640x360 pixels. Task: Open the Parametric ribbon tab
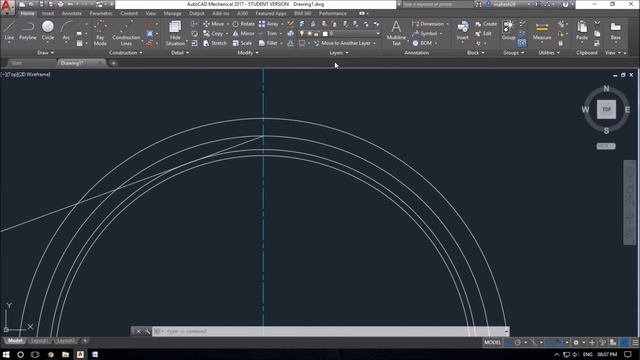tap(101, 13)
